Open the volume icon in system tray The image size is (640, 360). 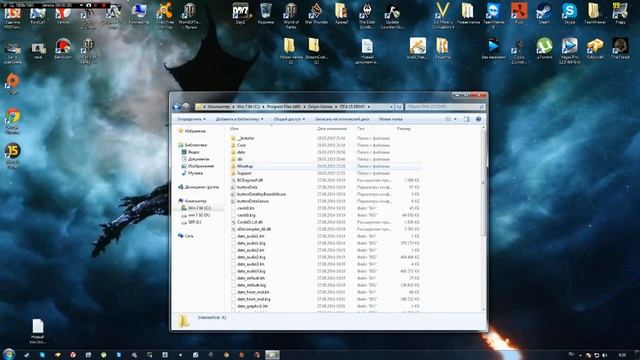click(604, 355)
